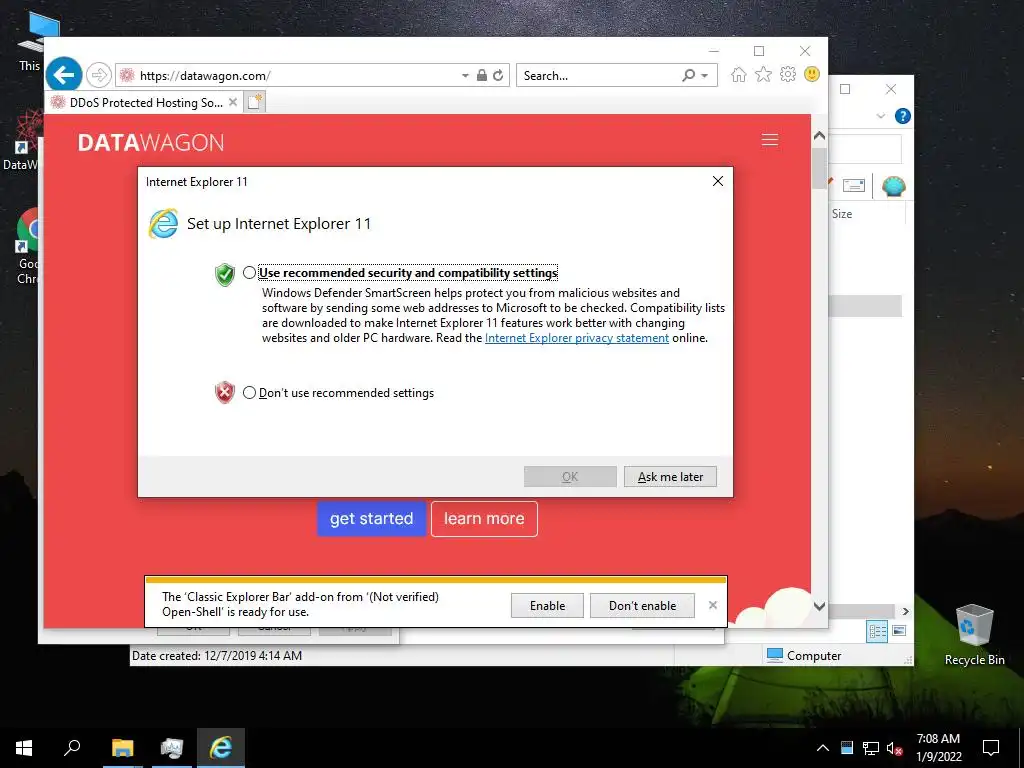
Task: Open the Server Manager taskbar icon
Action: coord(172,748)
